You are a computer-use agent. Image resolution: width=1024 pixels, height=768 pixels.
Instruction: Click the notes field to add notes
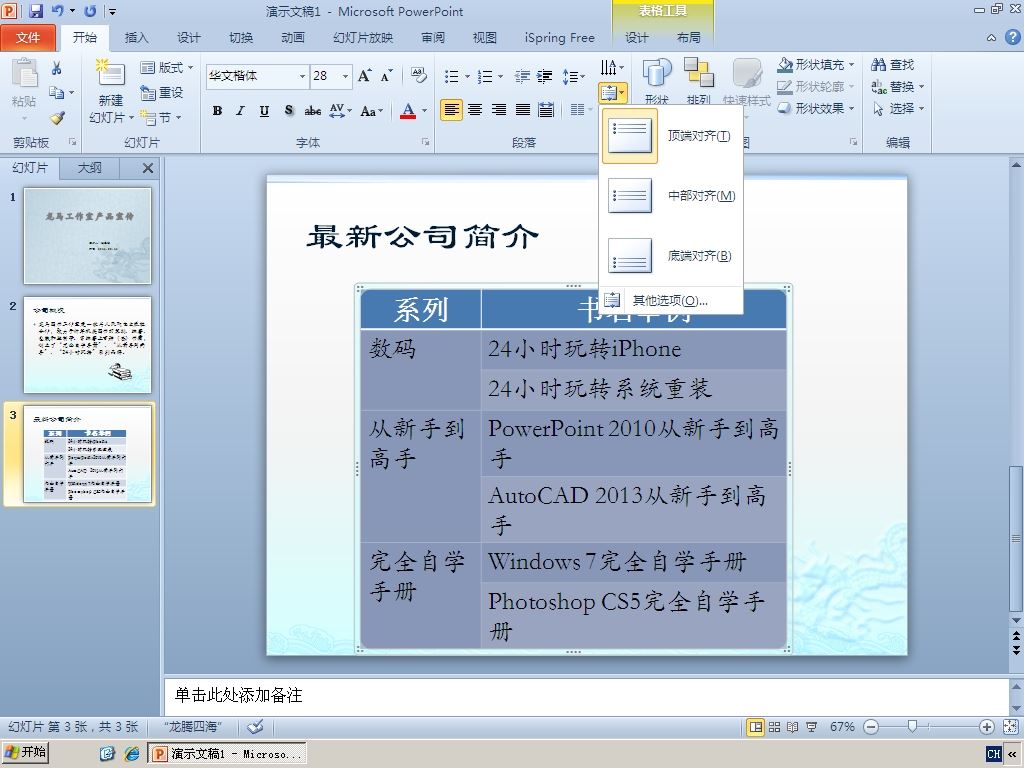click(x=586, y=696)
